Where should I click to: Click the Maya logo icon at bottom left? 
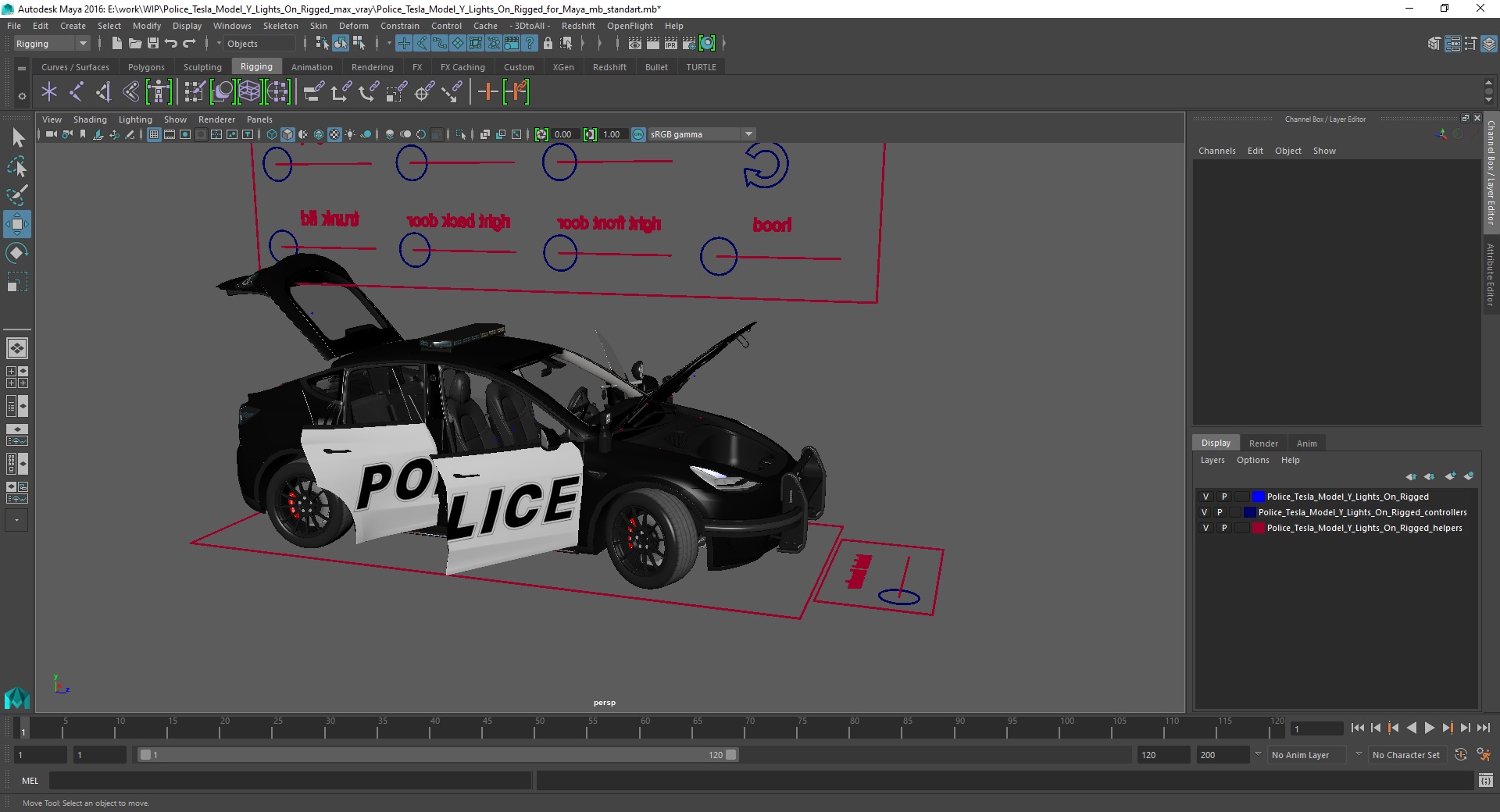17,697
